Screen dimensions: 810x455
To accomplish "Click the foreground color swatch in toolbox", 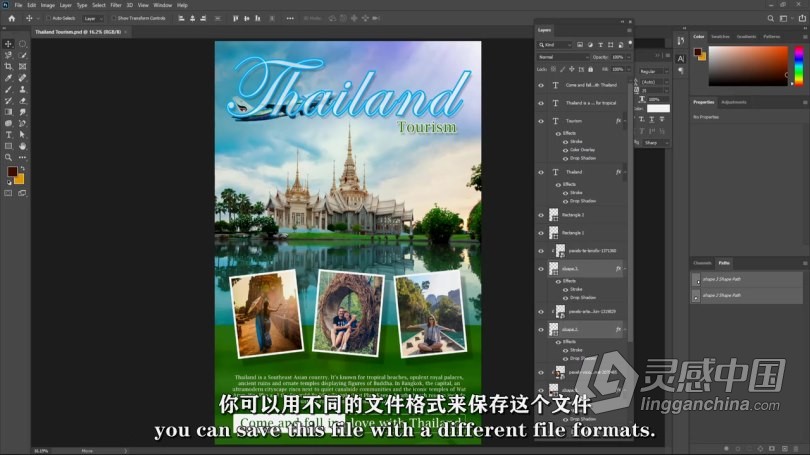I will [x=12, y=171].
